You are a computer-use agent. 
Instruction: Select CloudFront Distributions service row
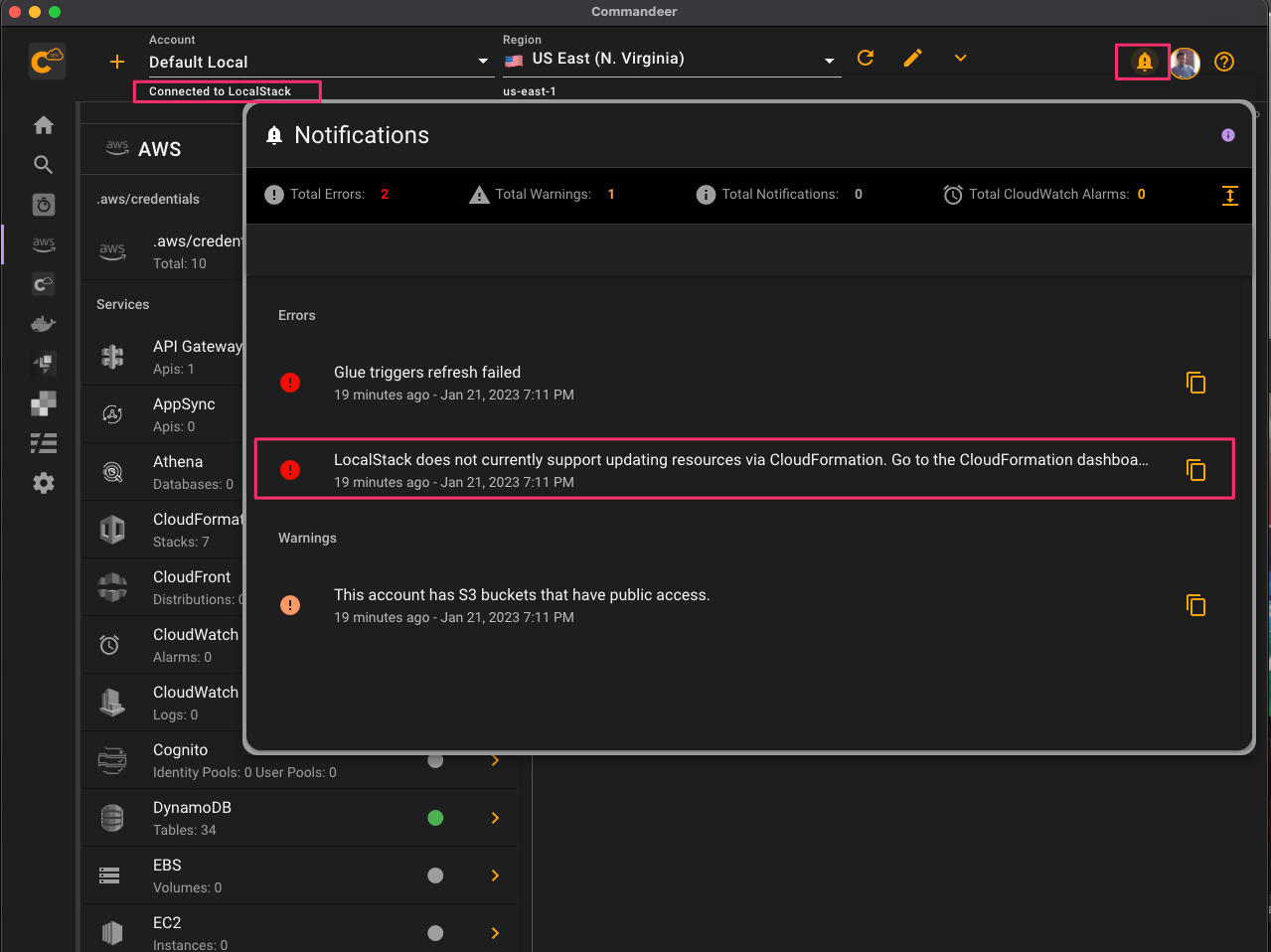click(164, 587)
